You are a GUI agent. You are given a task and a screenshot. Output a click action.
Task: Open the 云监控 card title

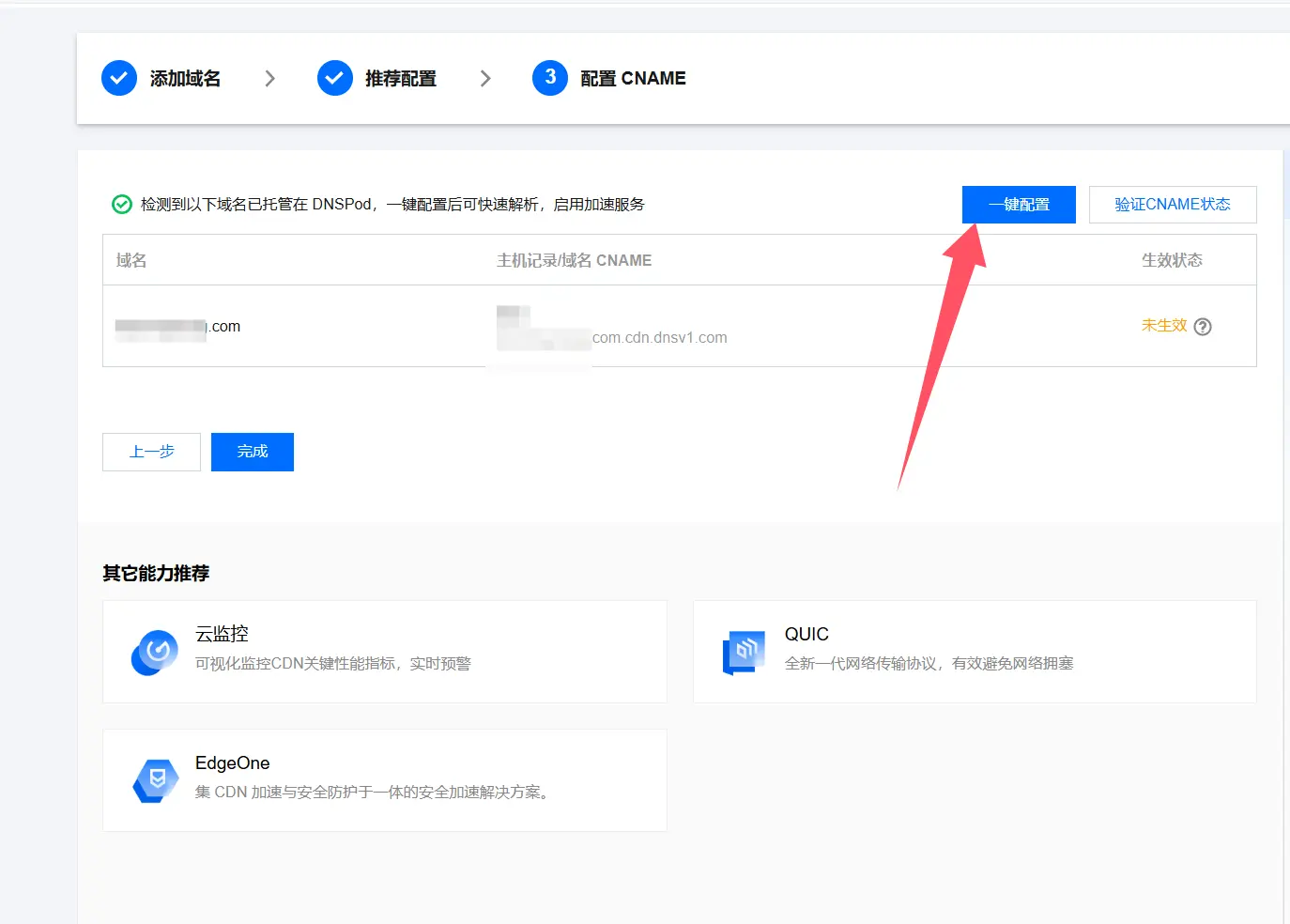pyautogui.click(x=222, y=634)
